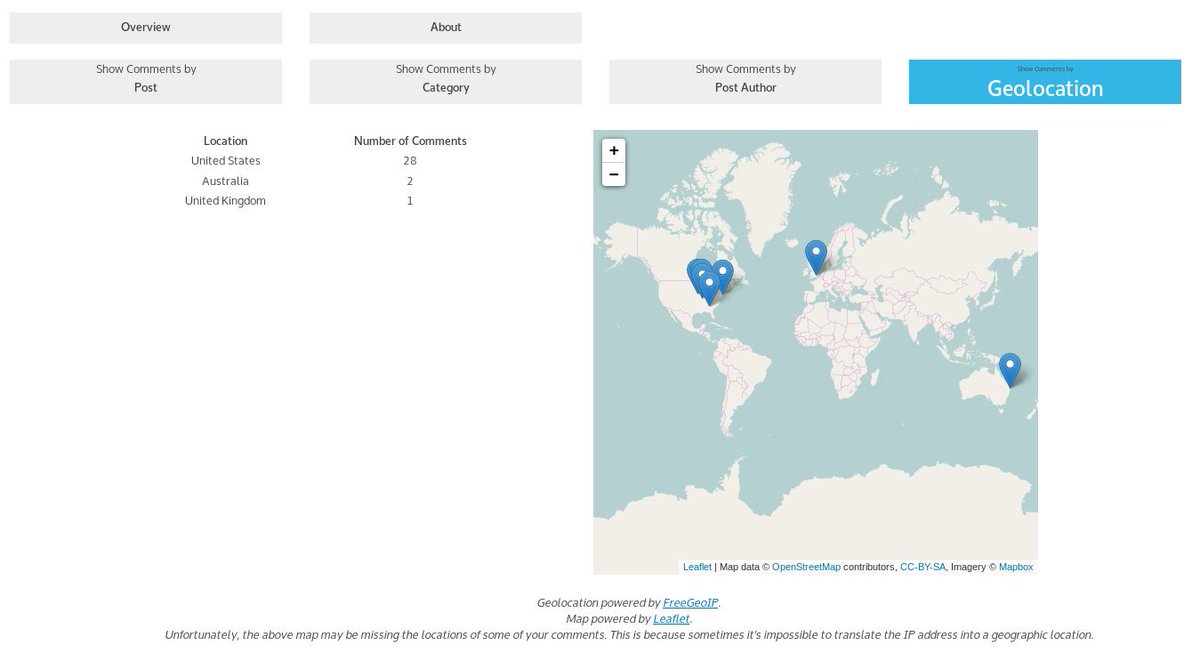Open the Overview tab

pos(146,28)
